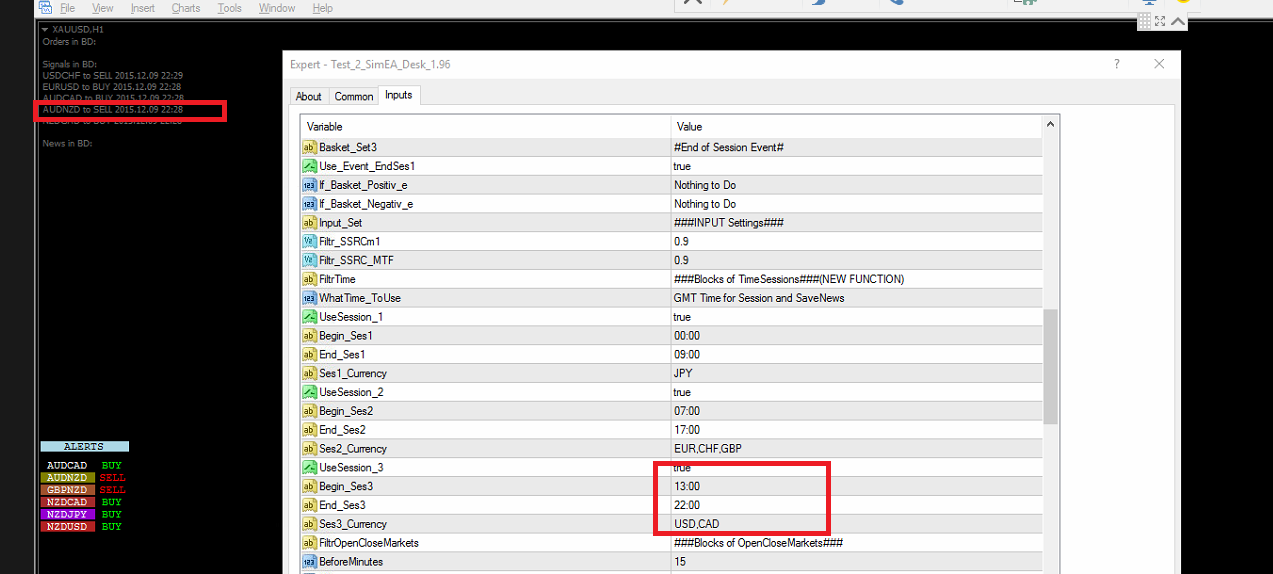Click the string icon beside End_Ses2
This screenshot has width=1273, height=574.
pyautogui.click(x=309, y=430)
